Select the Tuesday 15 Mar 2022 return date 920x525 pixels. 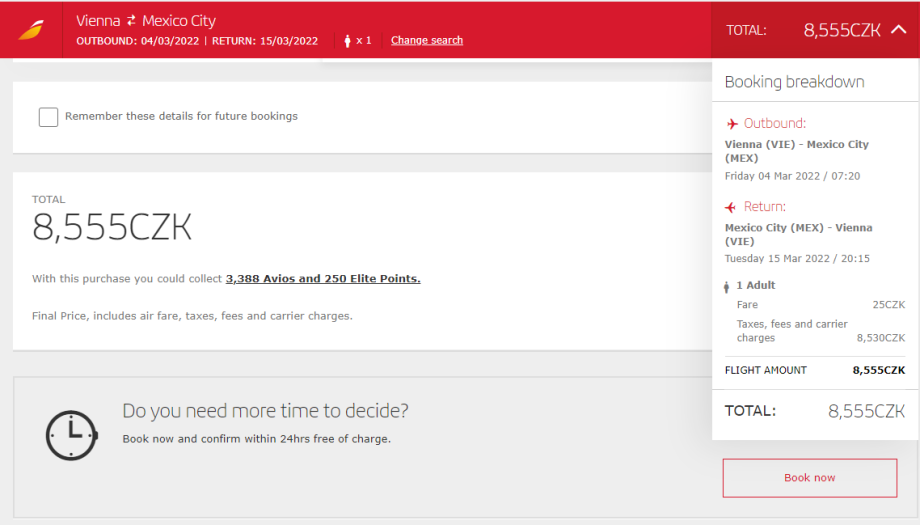click(x=797, y=259)
